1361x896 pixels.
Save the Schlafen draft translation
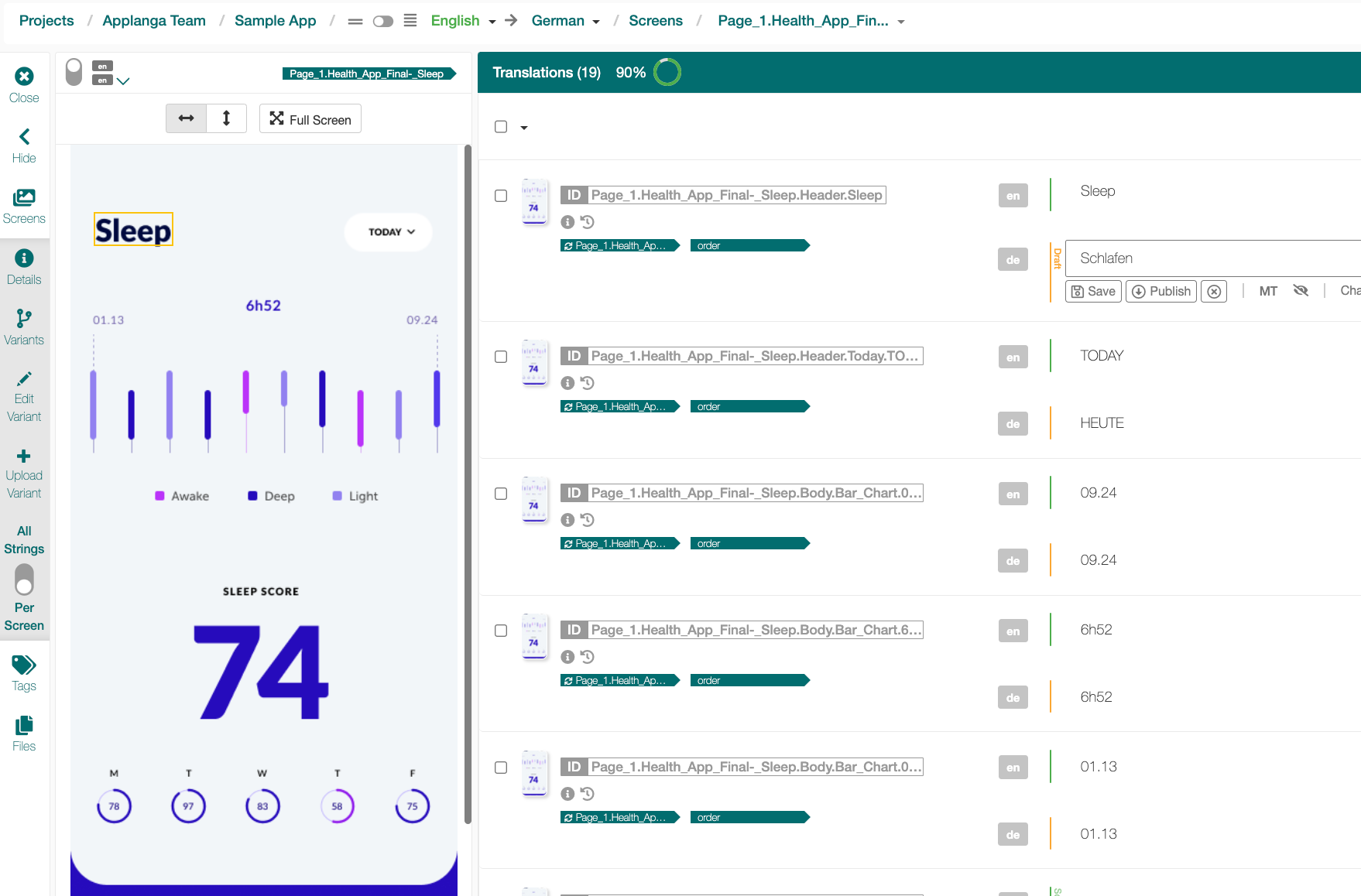[1093, 292]
